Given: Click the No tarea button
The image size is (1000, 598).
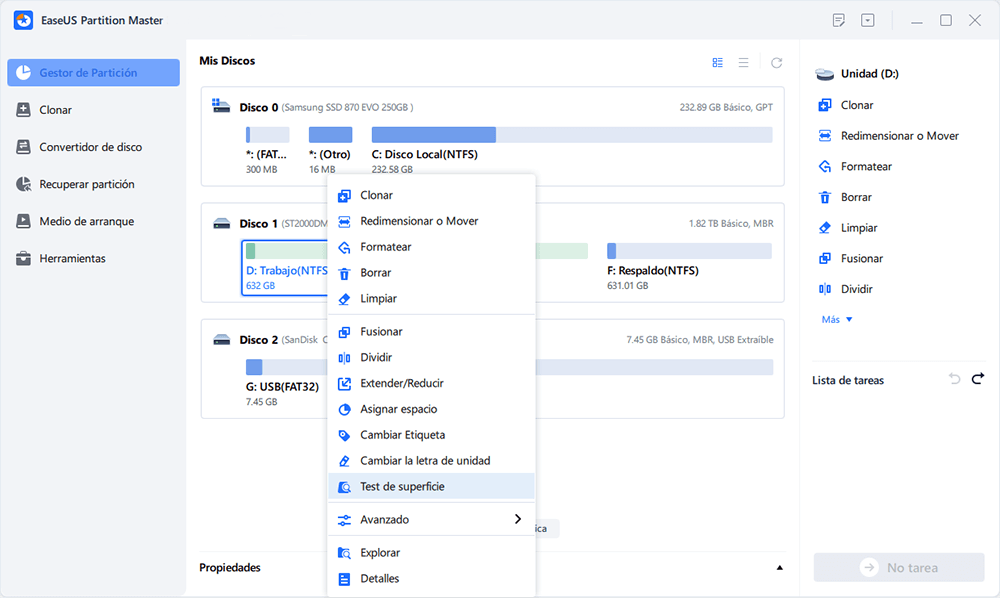Looking at the screenshot, I should (x=899, y=567).
